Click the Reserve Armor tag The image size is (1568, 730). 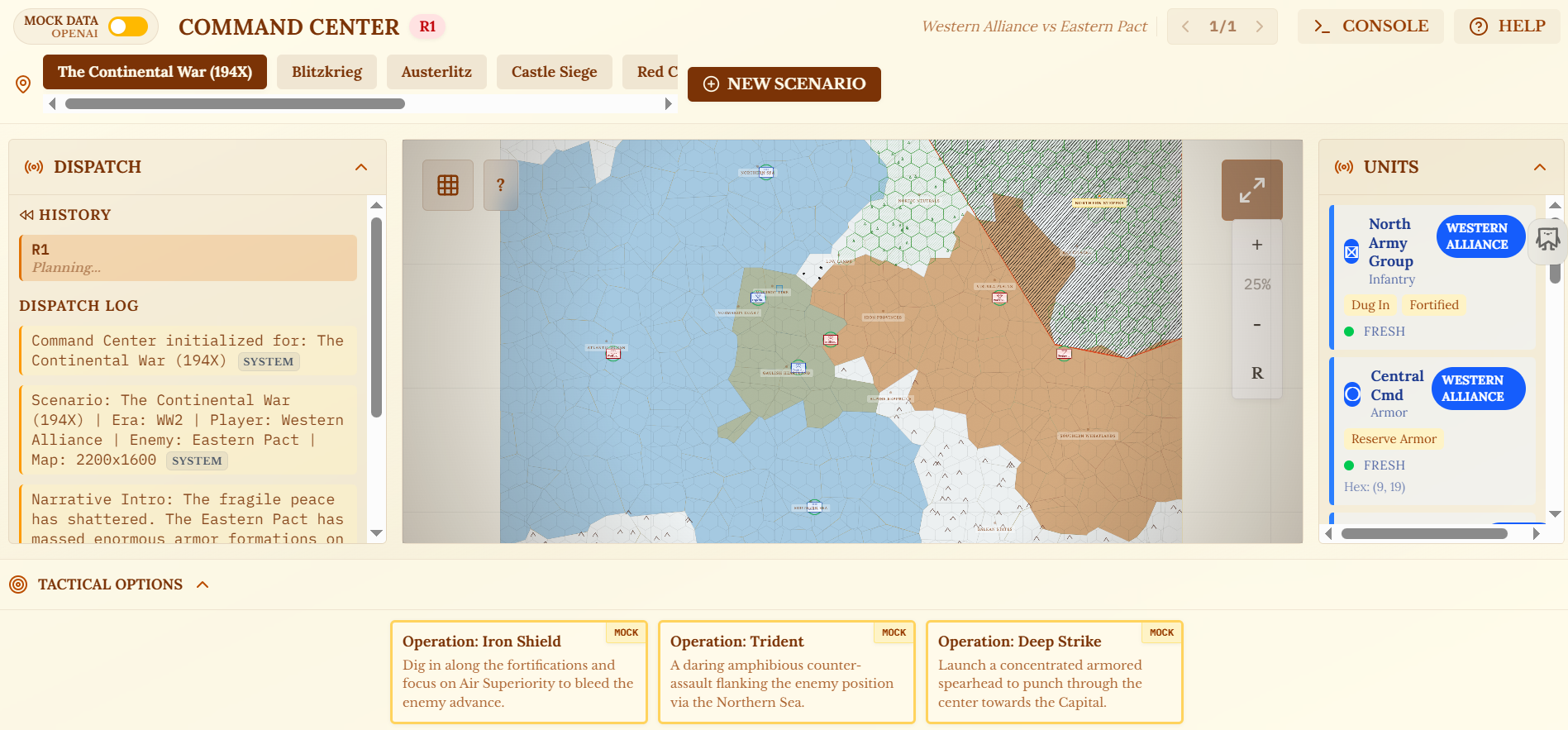pyautogui.click(x=1394, y=439)
